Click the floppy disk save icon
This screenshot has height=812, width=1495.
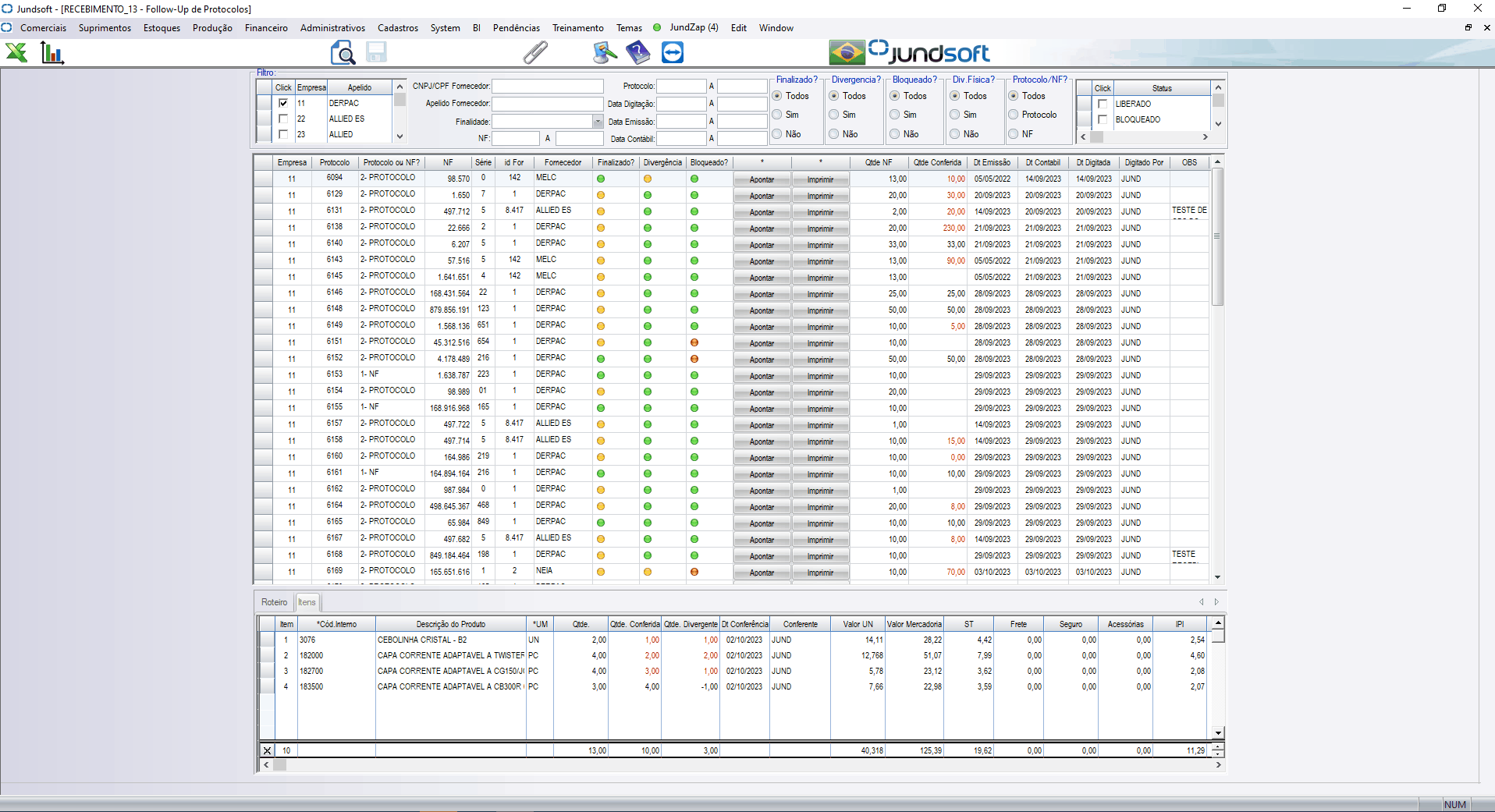(376, 52)
